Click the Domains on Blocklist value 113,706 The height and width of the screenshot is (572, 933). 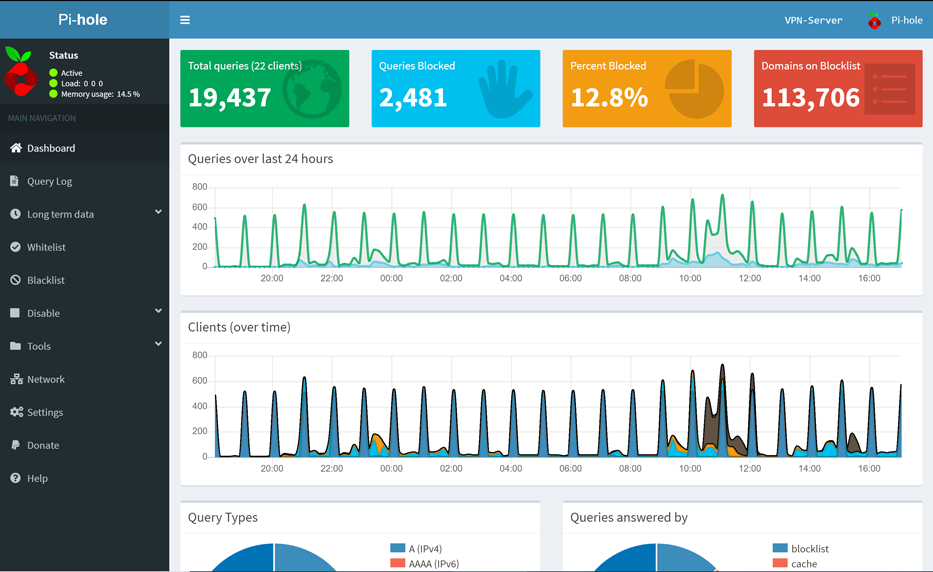coord(810,98)
